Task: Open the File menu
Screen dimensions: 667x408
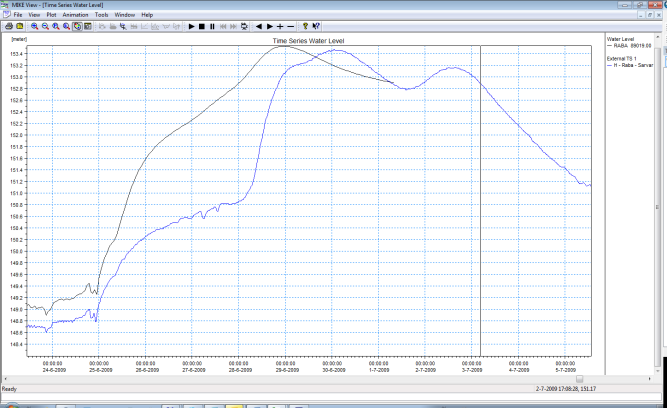Action: 18,15
